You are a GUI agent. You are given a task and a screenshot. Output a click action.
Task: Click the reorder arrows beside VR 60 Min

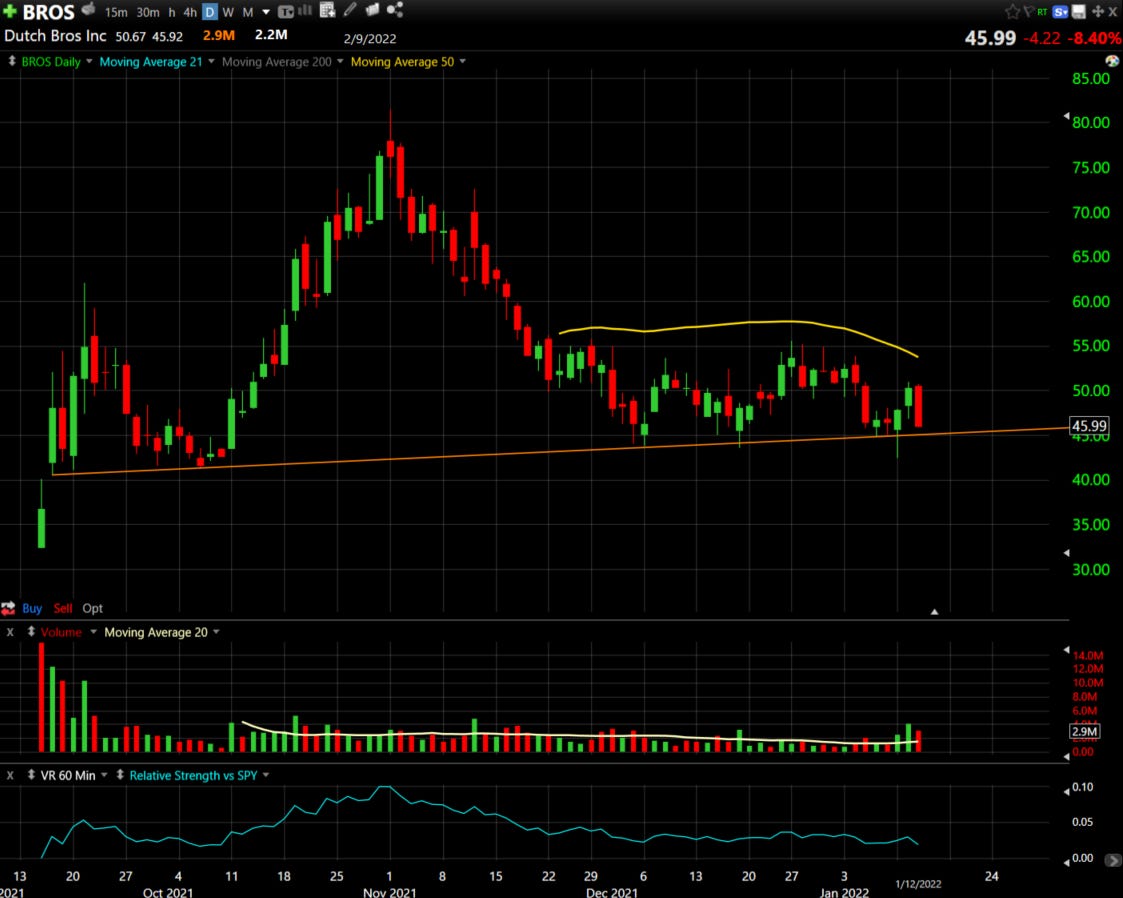31,775
